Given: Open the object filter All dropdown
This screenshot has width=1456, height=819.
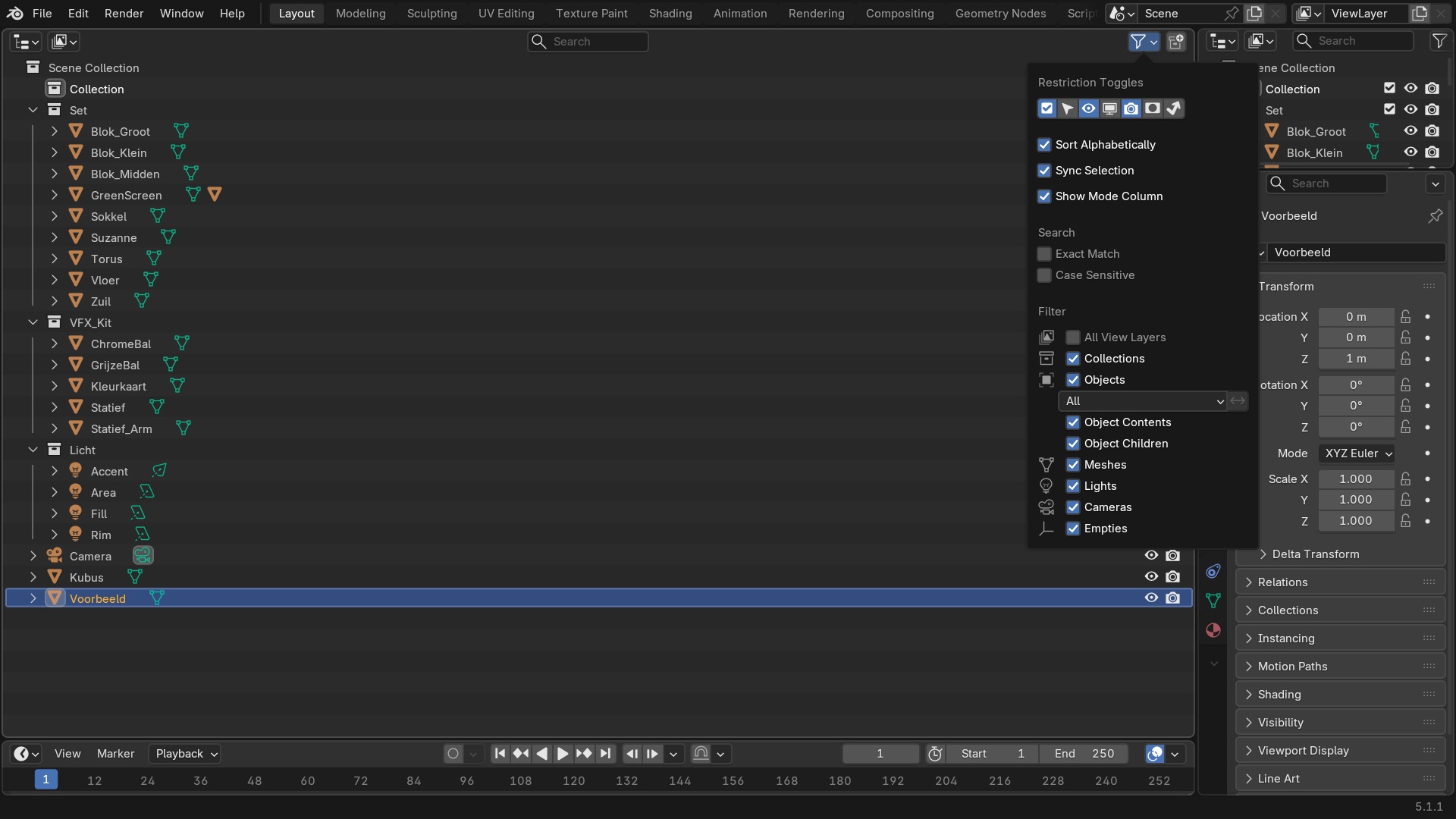Looking at the screenshot, I should tap(1143, 401).
